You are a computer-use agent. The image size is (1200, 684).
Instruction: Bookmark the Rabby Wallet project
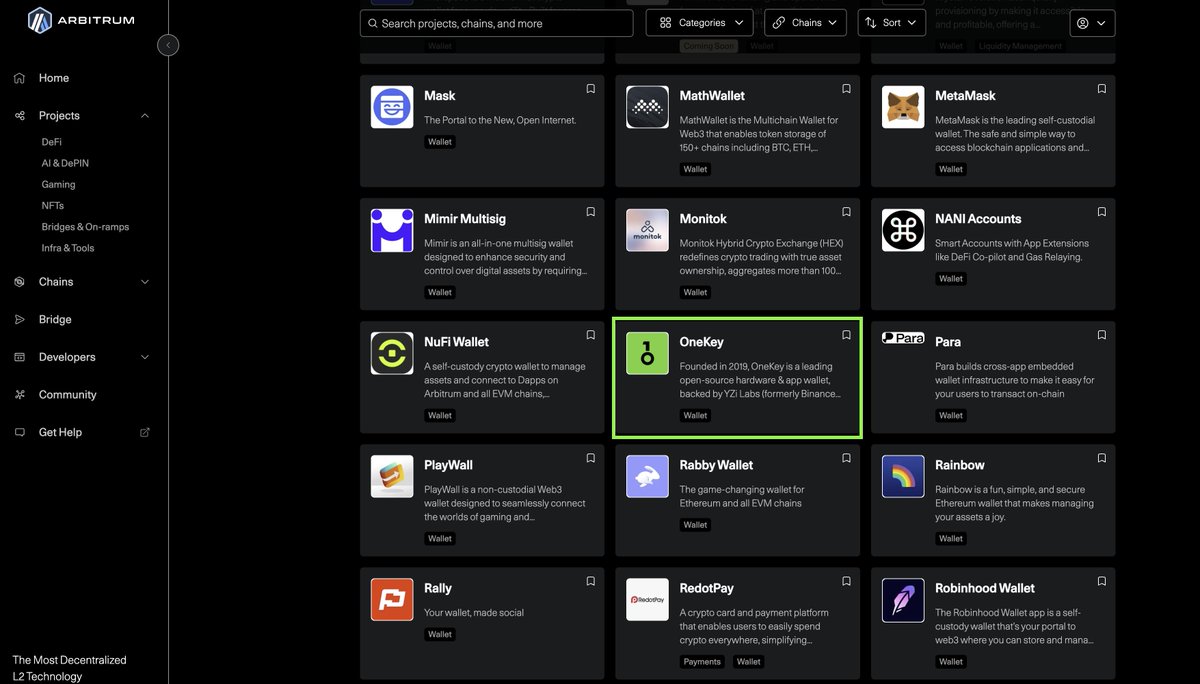846,458
